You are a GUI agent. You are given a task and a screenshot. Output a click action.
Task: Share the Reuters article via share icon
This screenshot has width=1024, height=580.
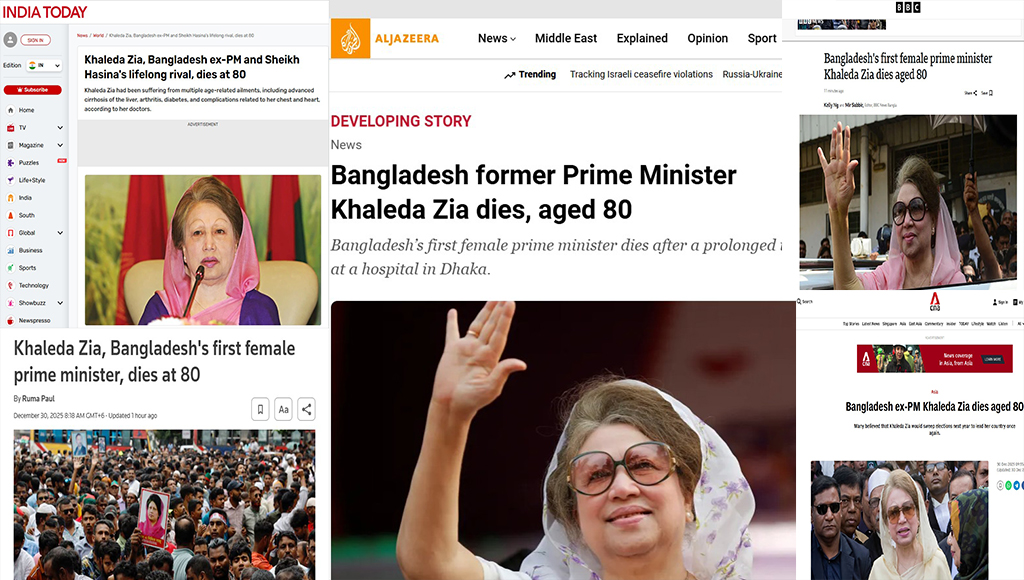(306, 410)
